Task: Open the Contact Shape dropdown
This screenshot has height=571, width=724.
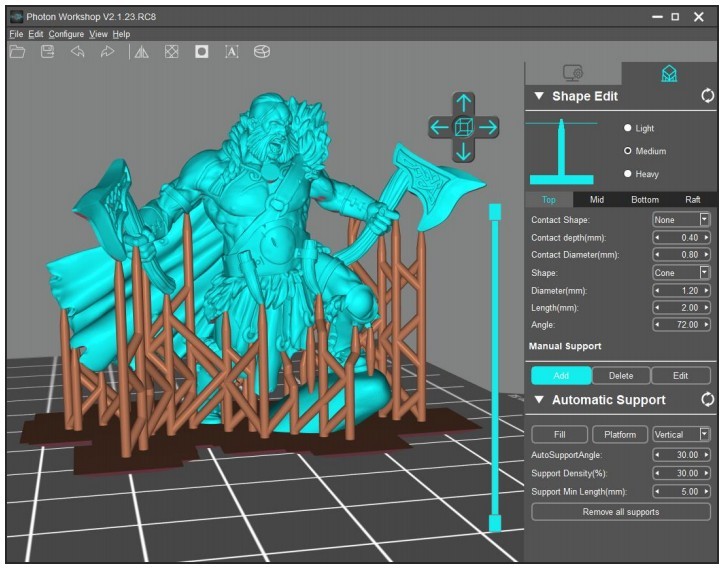Action: 681,219
